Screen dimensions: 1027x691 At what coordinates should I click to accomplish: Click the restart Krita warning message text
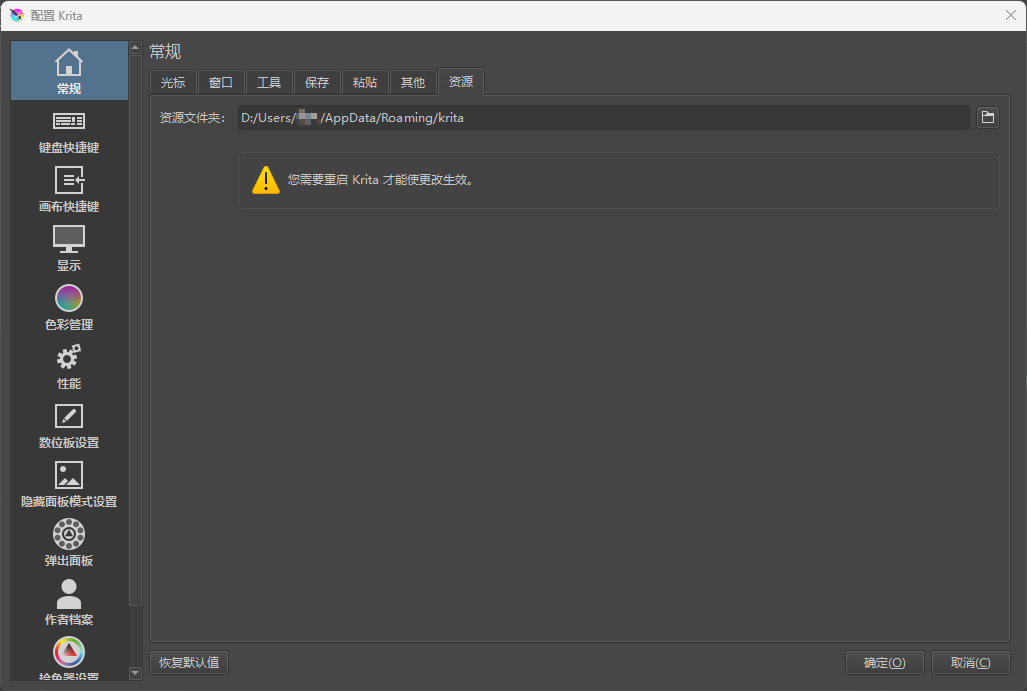point(380,179)
